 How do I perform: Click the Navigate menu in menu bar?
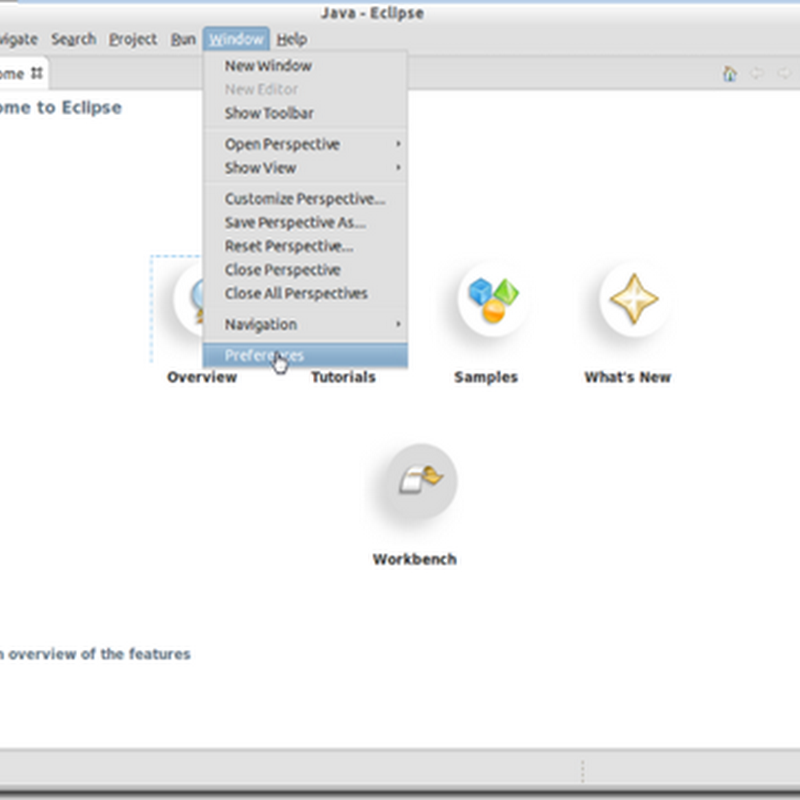(19, 39)
